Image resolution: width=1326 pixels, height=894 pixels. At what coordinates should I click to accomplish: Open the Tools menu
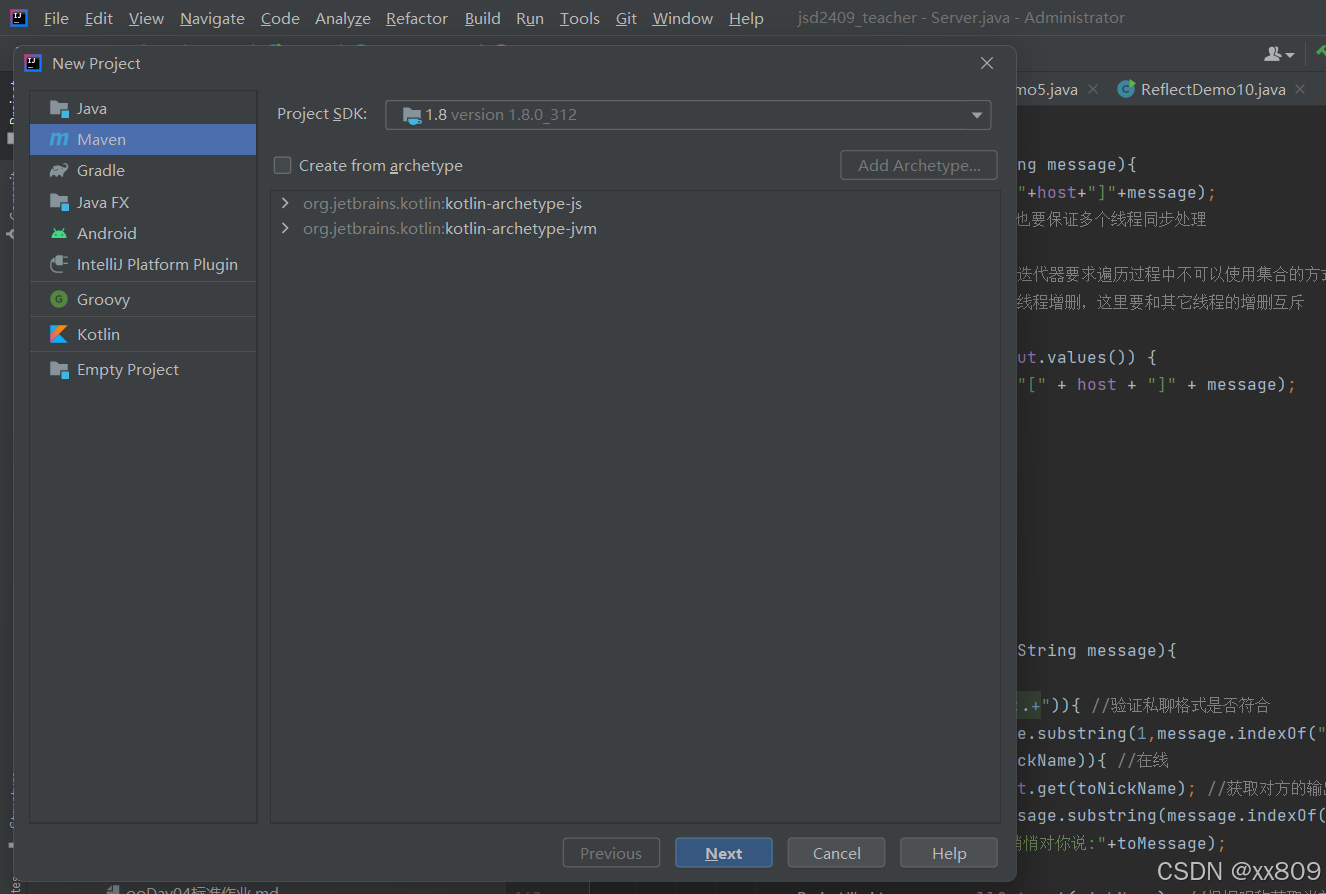[x=580, y=18]
